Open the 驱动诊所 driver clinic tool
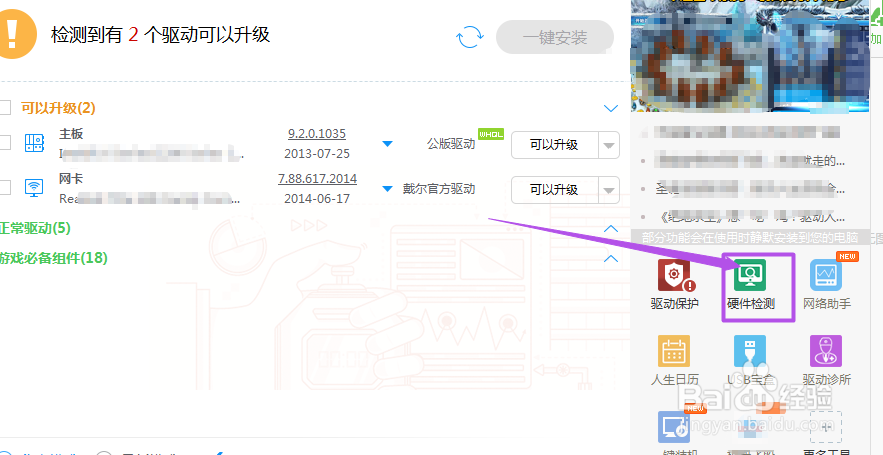 (826, 360)
